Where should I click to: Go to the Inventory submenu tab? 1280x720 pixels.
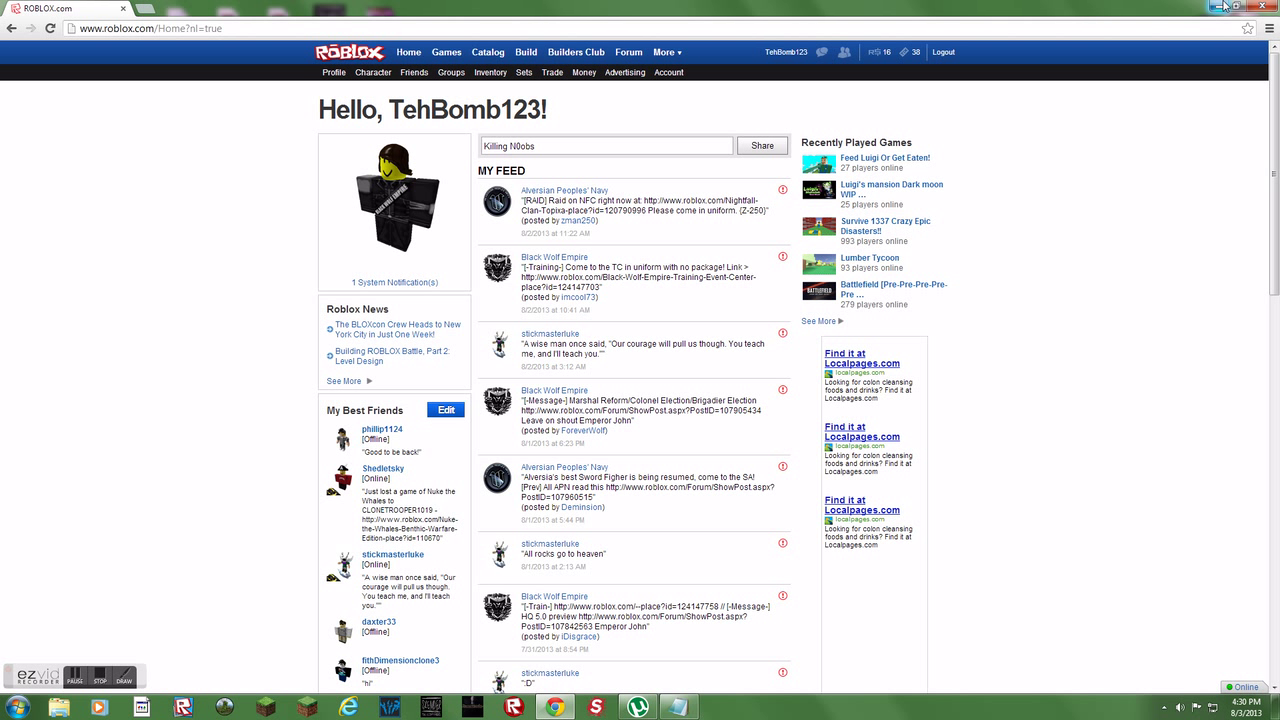[x=490, y=72]
